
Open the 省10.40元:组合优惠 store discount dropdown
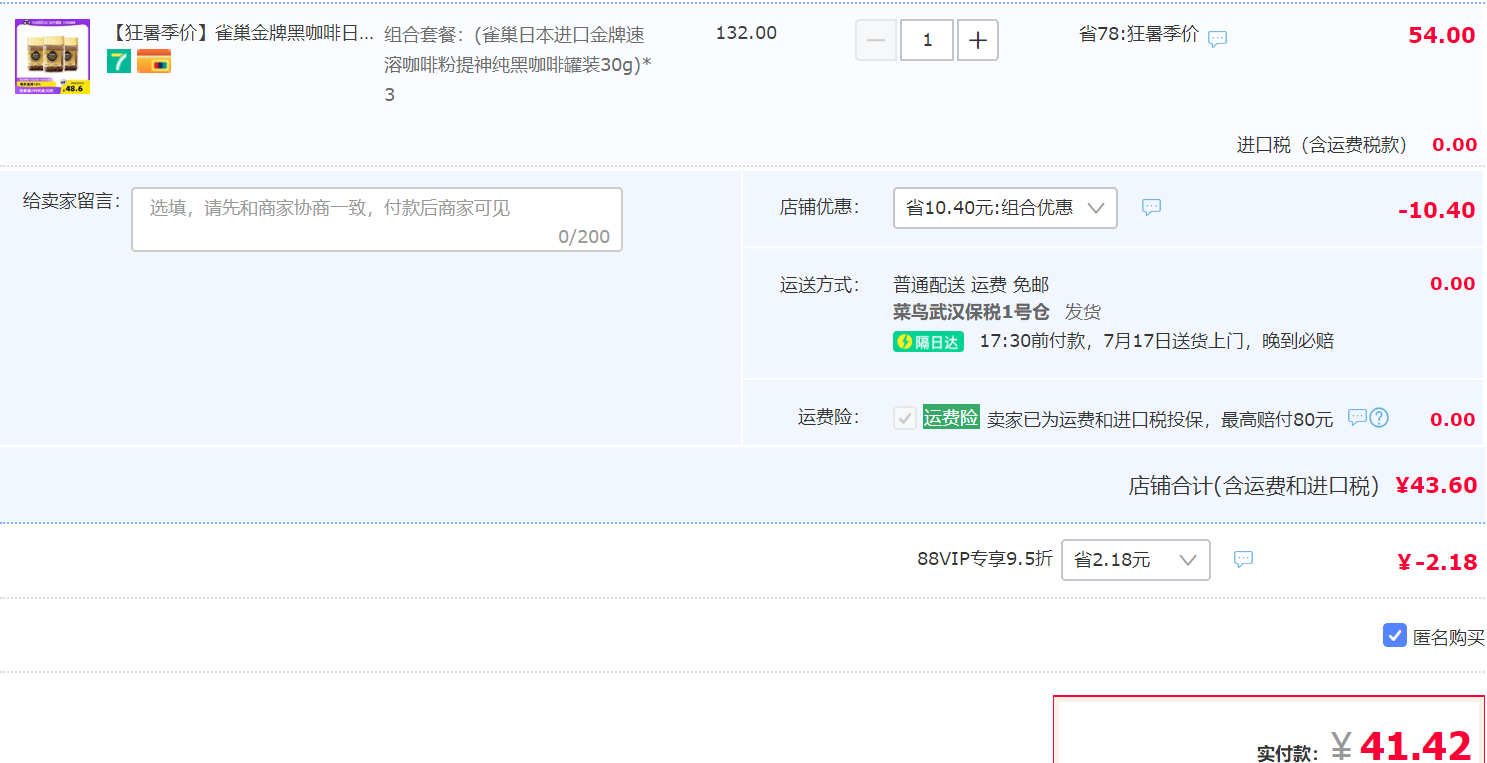(1005, 208)
